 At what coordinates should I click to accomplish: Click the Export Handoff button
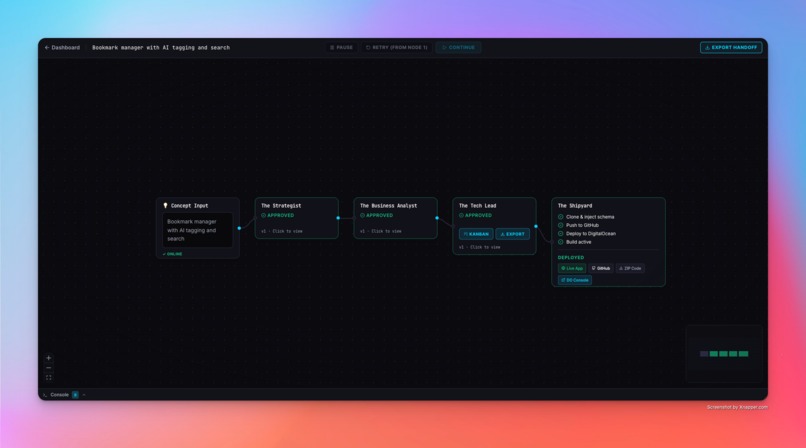click(731, 47)
